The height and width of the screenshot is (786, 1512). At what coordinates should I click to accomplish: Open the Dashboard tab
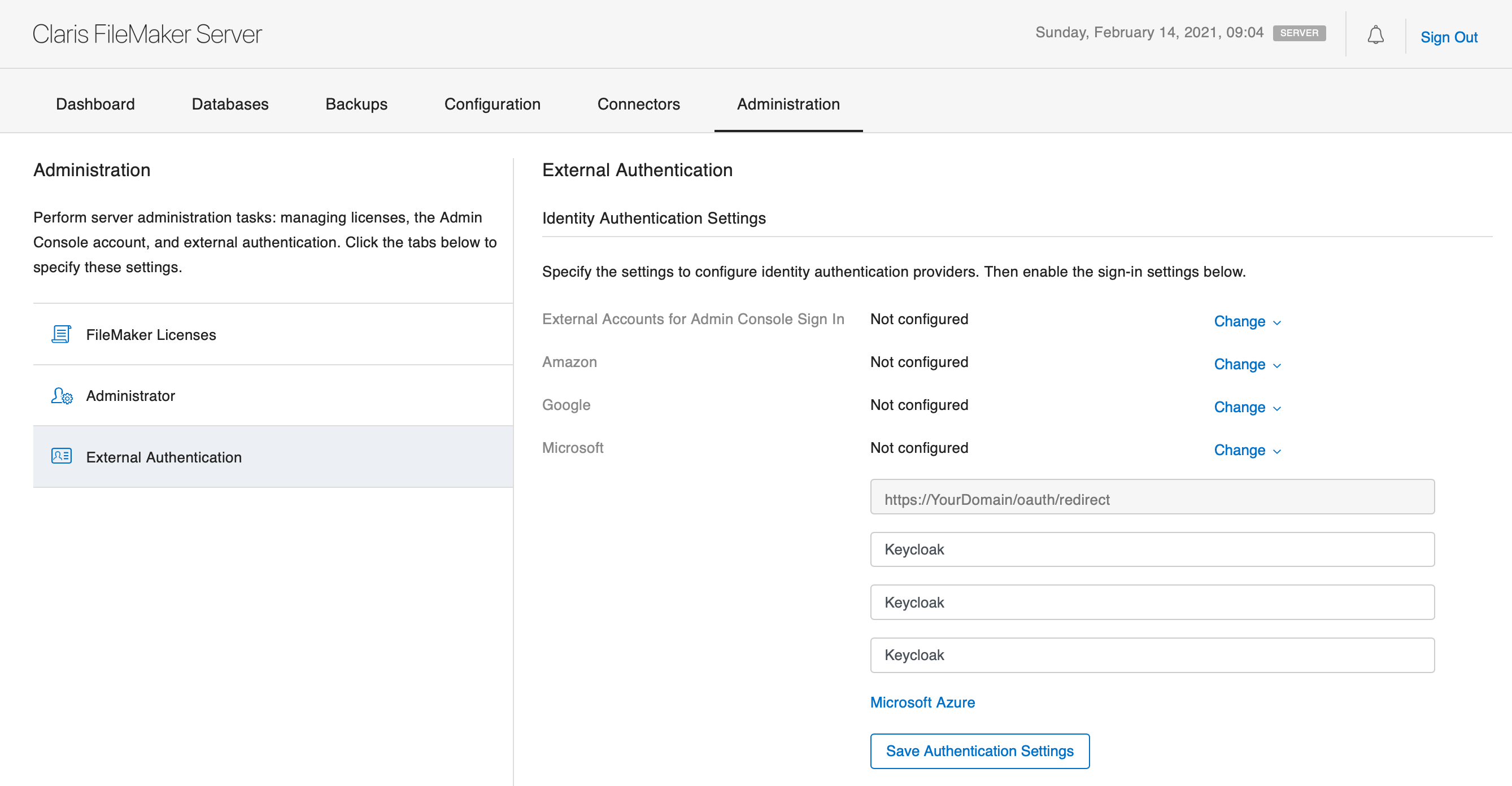pyautogui.click(x=95, y=104)
